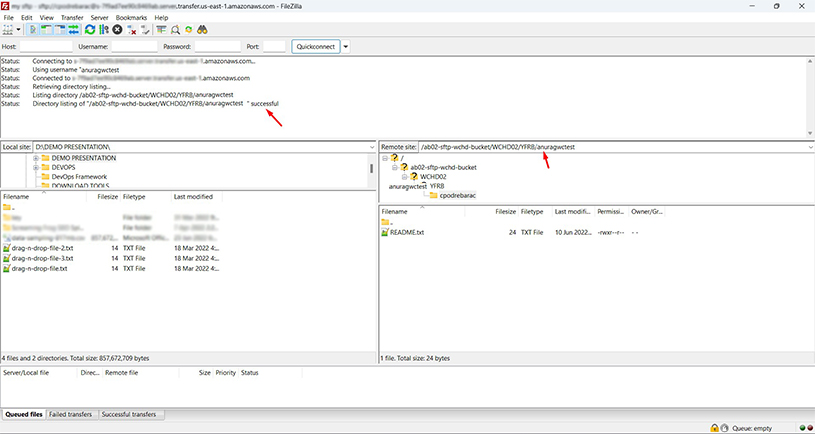The image size is (815, 434).
Task: Select ab02-sftp-wchd-bucket in remote tree
Action: point(443,167)
